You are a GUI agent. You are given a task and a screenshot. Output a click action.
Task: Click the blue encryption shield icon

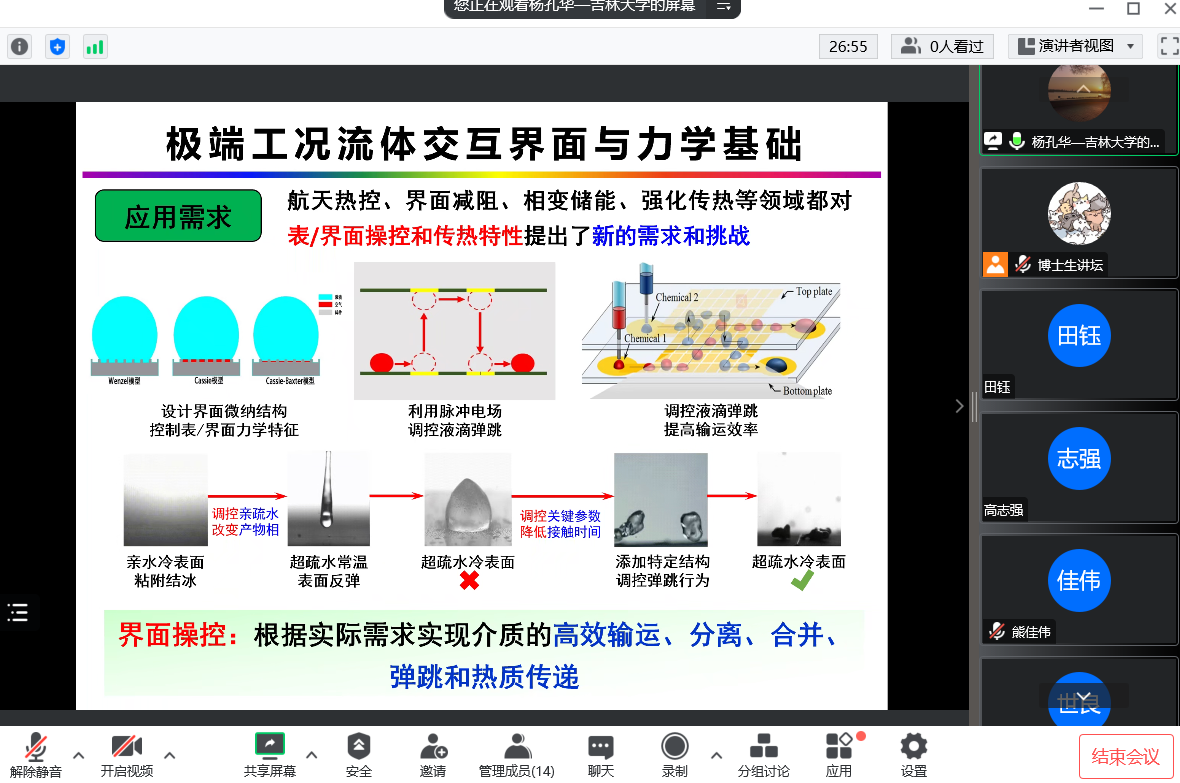coord(58,46)
